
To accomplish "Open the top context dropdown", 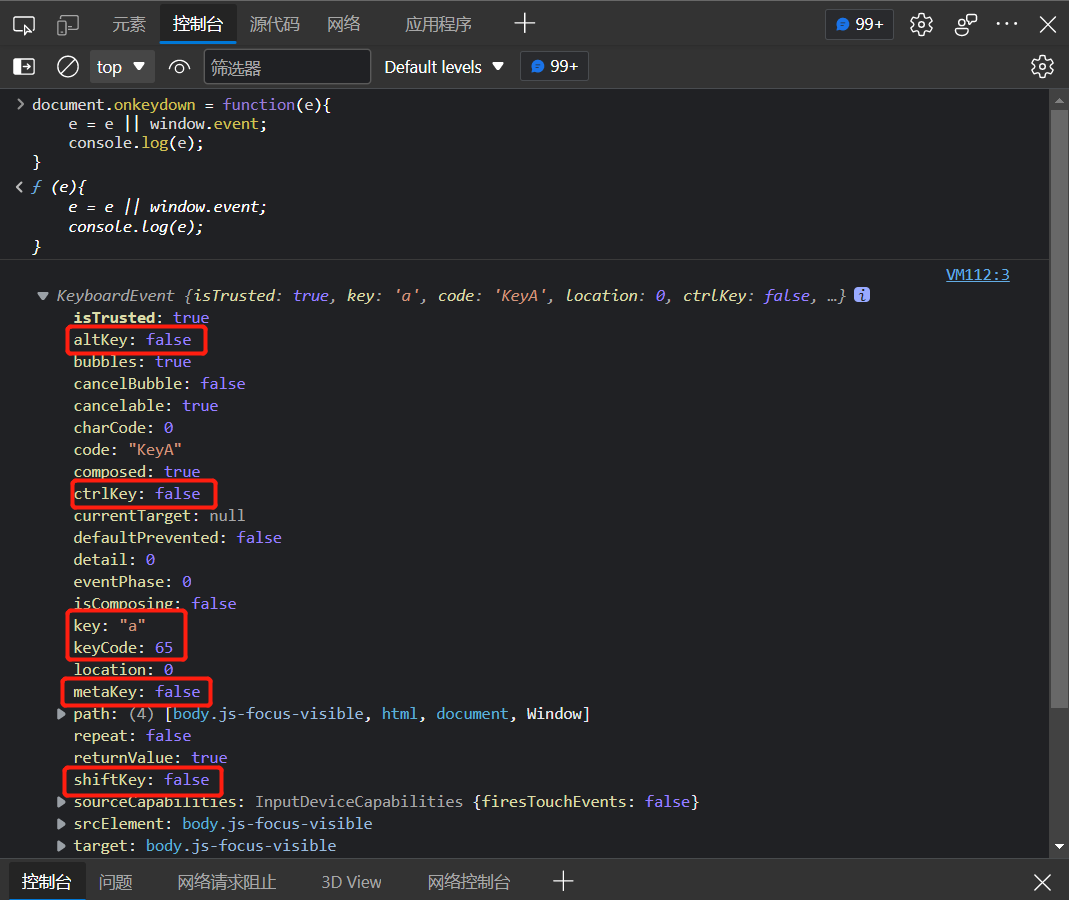I will click(x=121, y=67).
